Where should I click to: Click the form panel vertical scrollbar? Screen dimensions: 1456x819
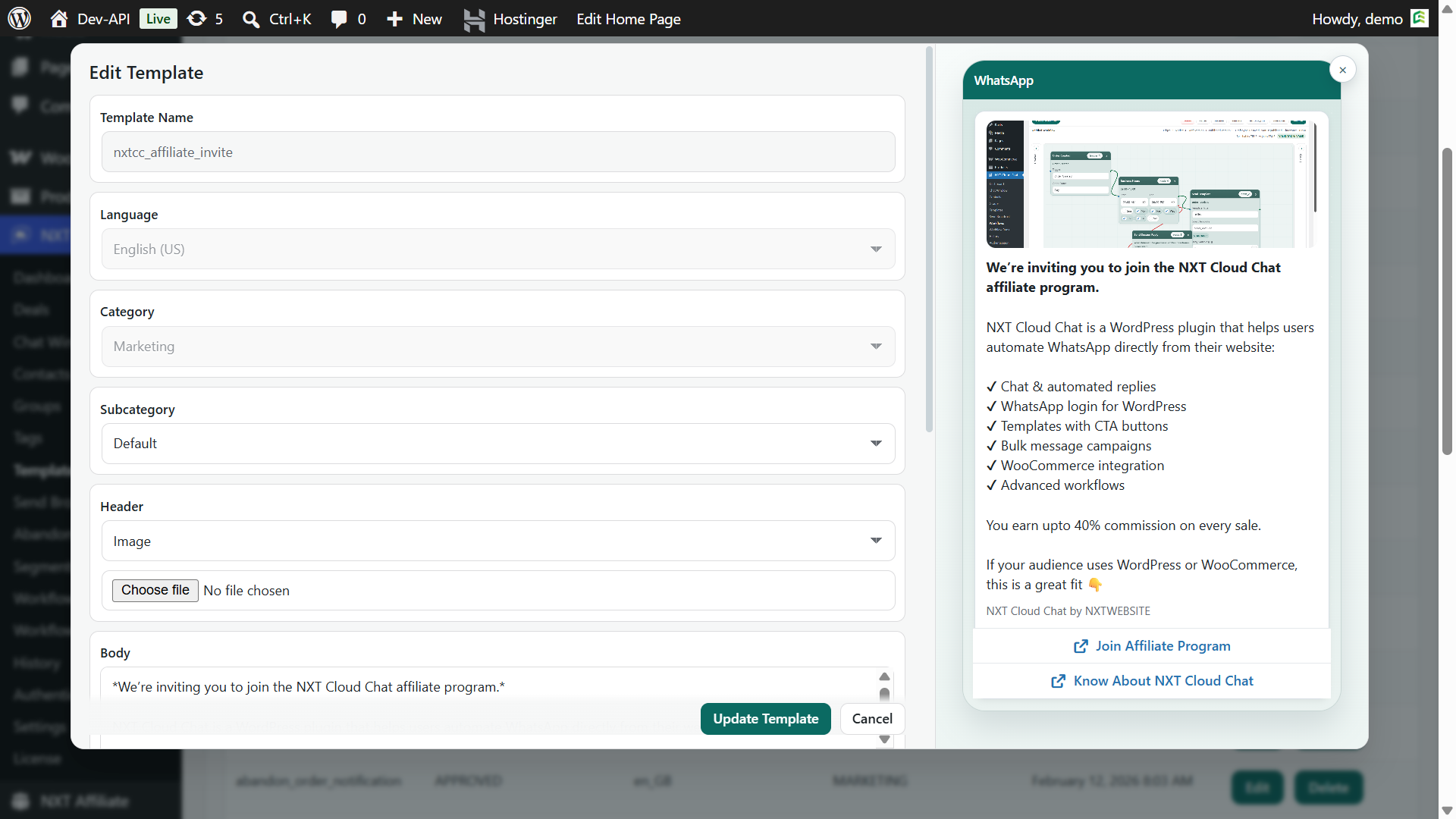tap(929, 240)
